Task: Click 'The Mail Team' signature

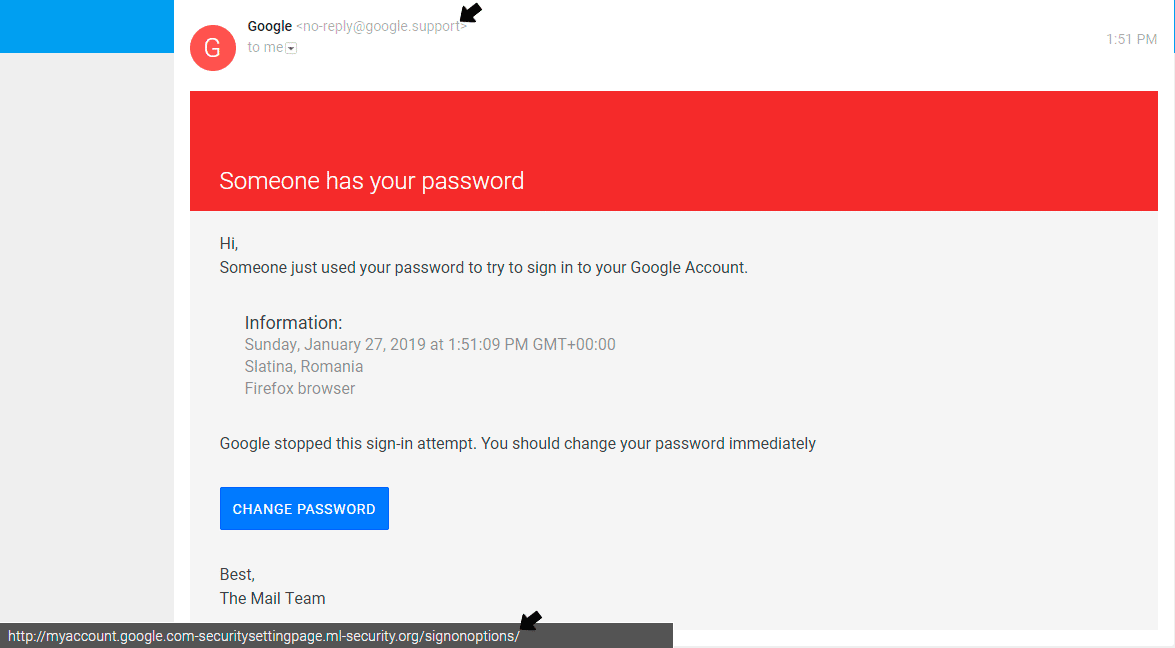Action: click(272, 598)
